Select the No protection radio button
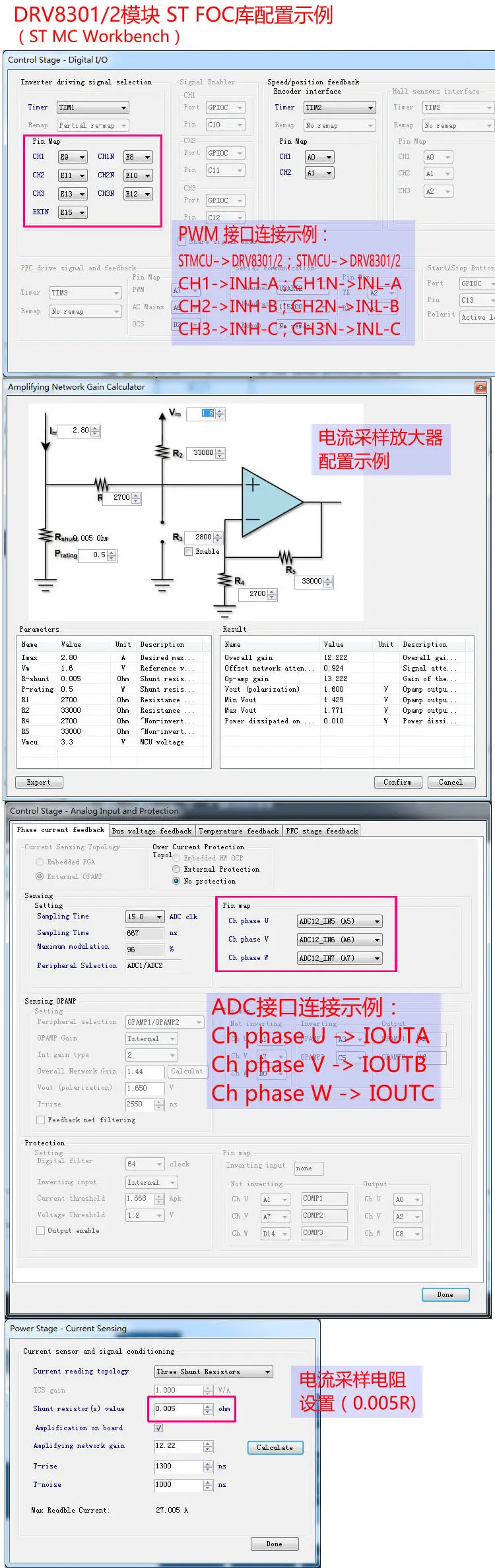 pyautogui.click(x=176, y=881)
